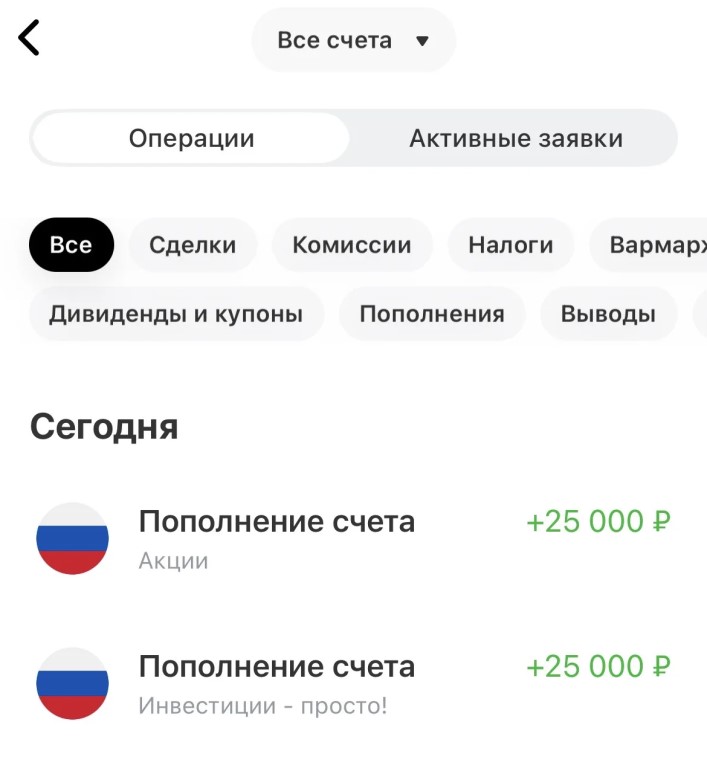Click the flag icon for Инвестиции - просто! deposit

coord(72,683)
